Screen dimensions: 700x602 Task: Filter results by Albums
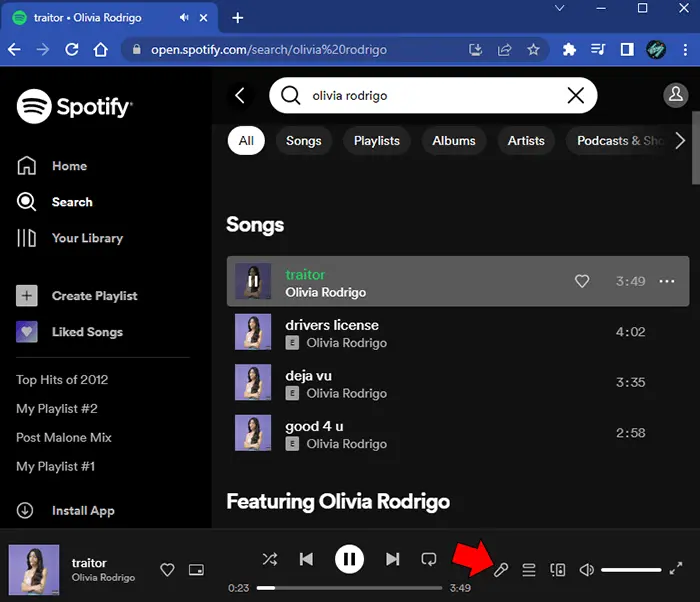pyautogui.click(x=454, y=141)
